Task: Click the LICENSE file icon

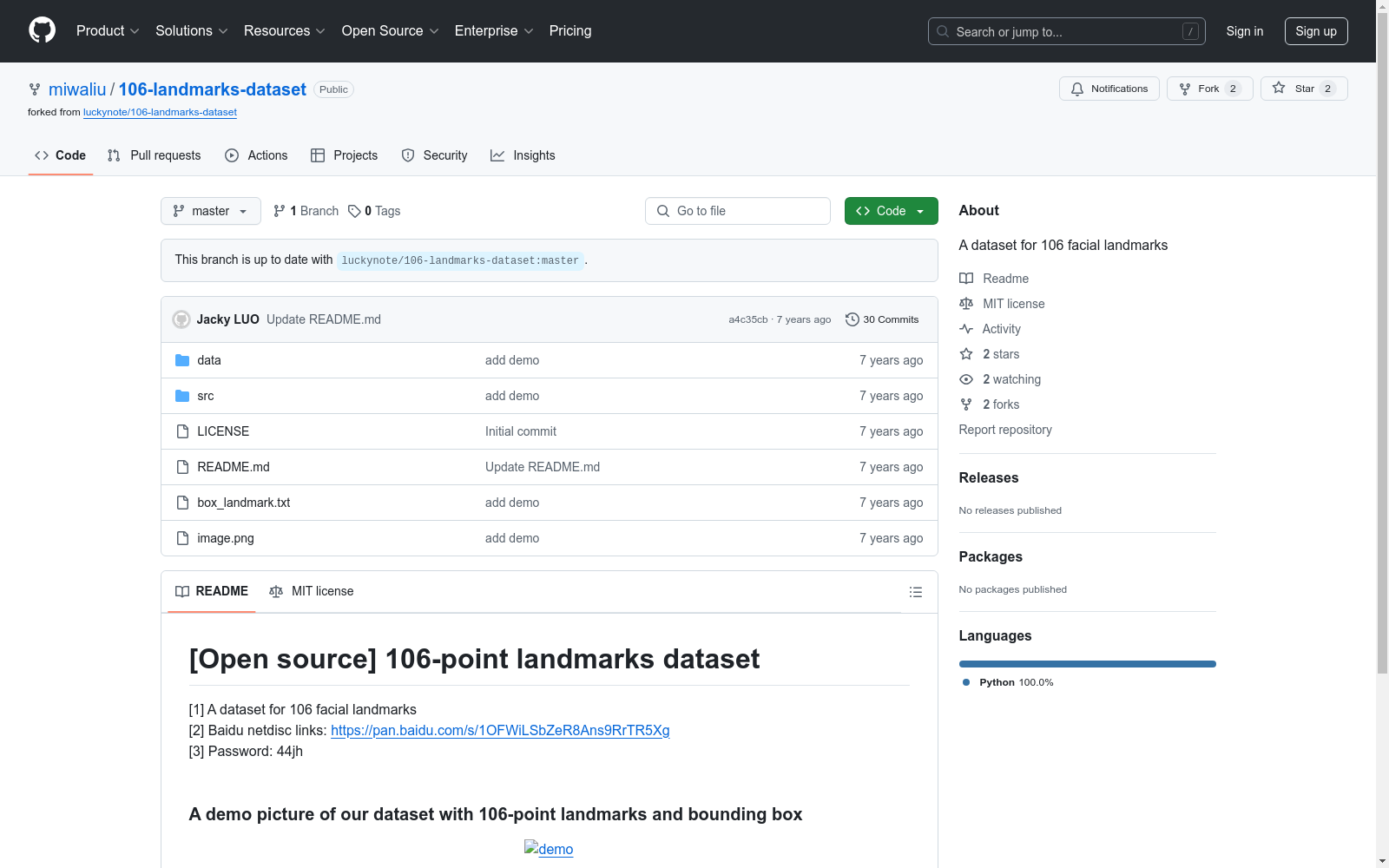Action: (182, 431)
